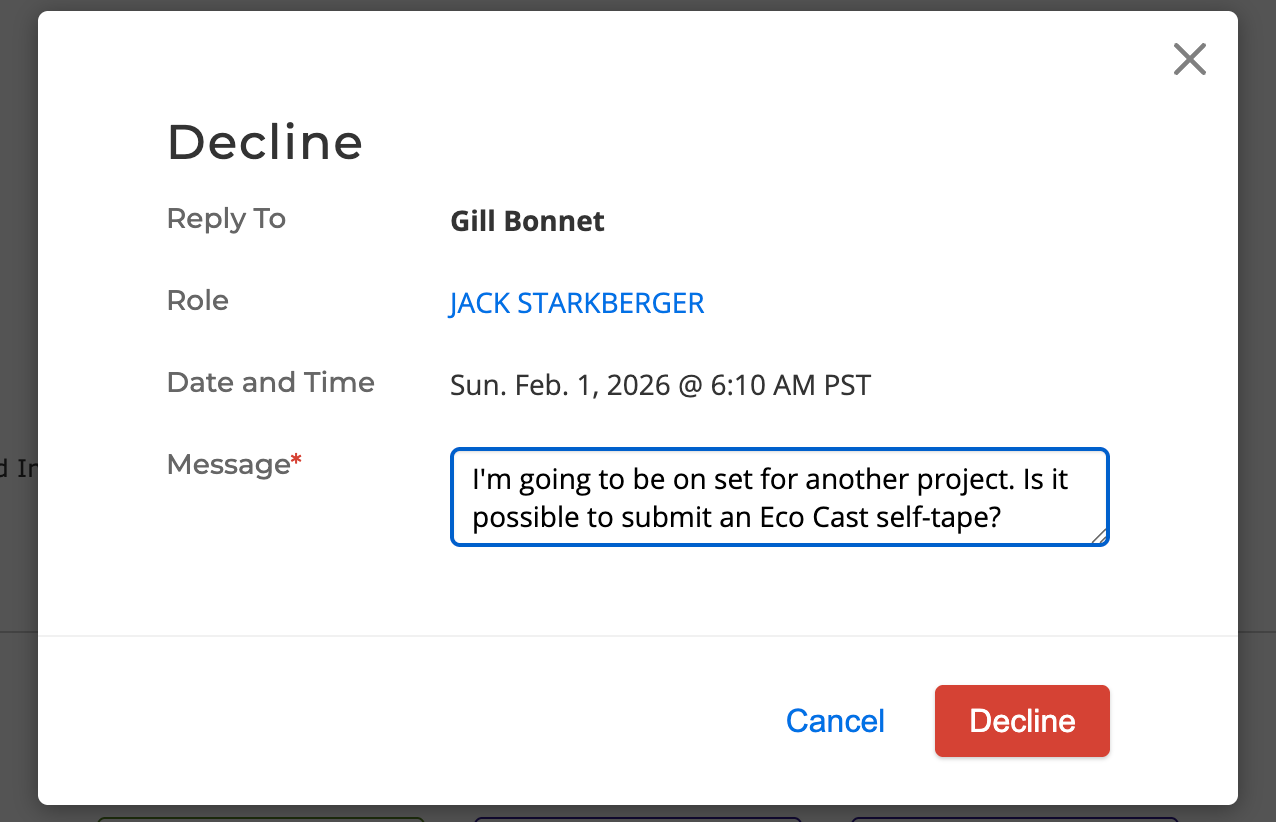
Task: Click the red required asterisk beside Message
Action: tap(296, 462)
